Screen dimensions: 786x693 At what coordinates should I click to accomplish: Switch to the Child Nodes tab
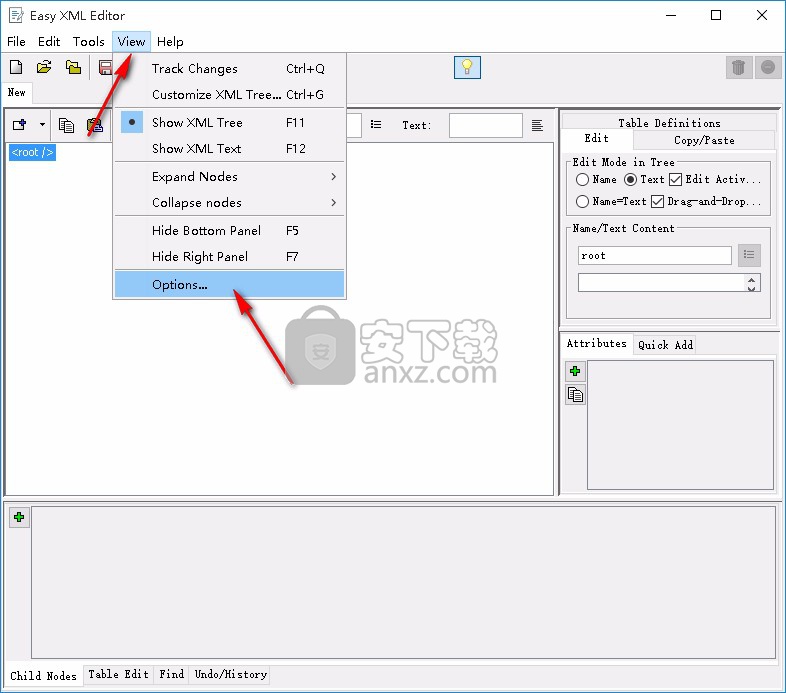coord(43,676)
